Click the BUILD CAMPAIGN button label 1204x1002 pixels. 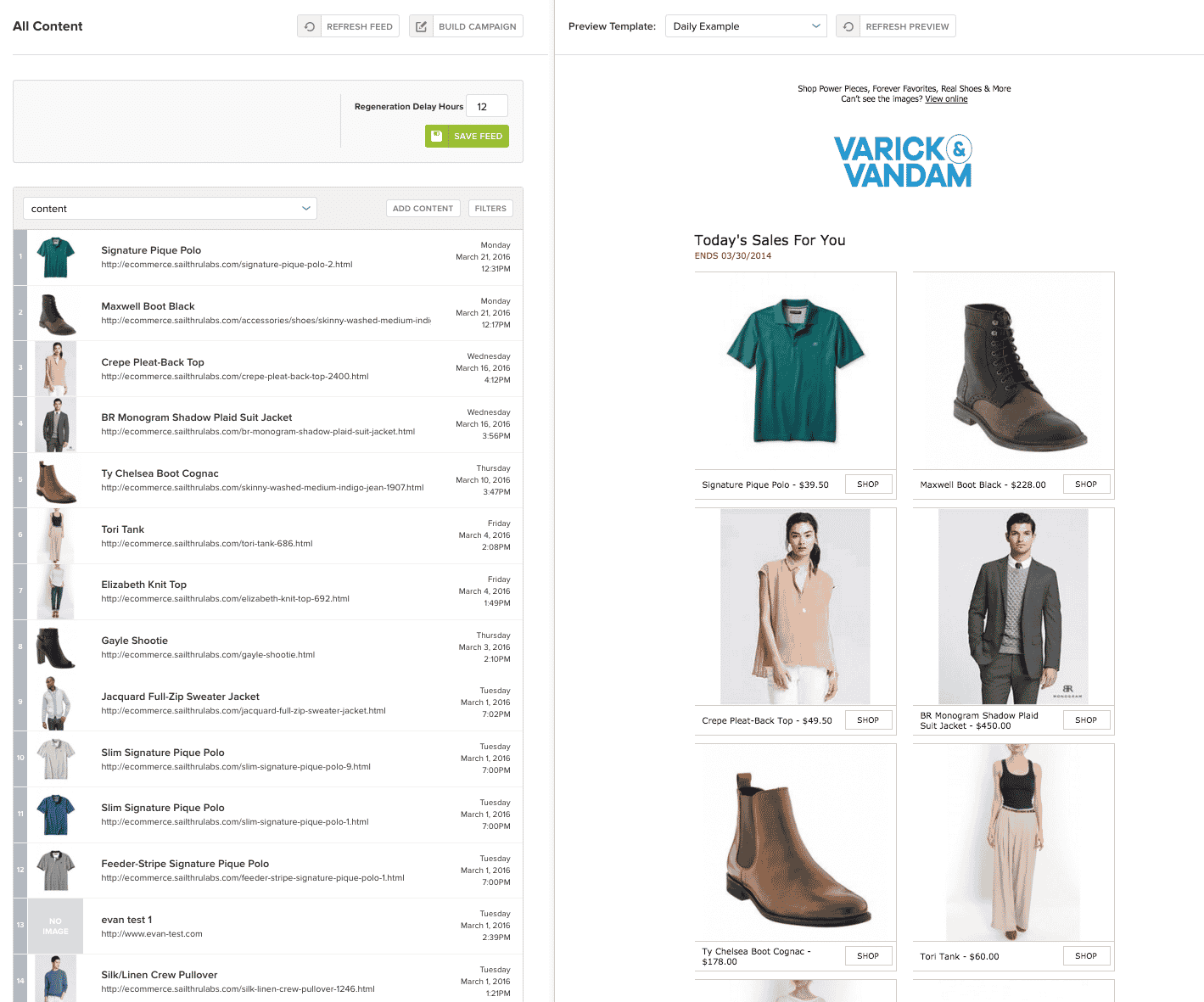click(478, 26)
